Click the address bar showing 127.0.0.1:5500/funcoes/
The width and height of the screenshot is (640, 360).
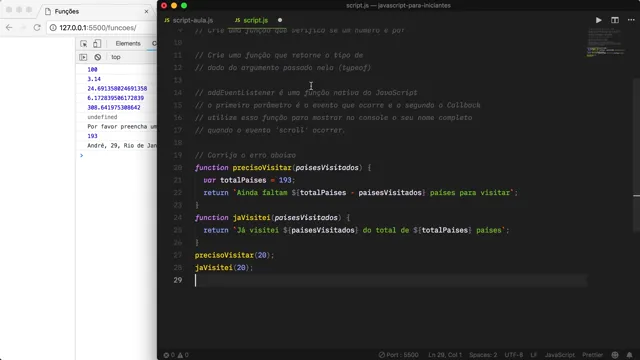[98, 28]
